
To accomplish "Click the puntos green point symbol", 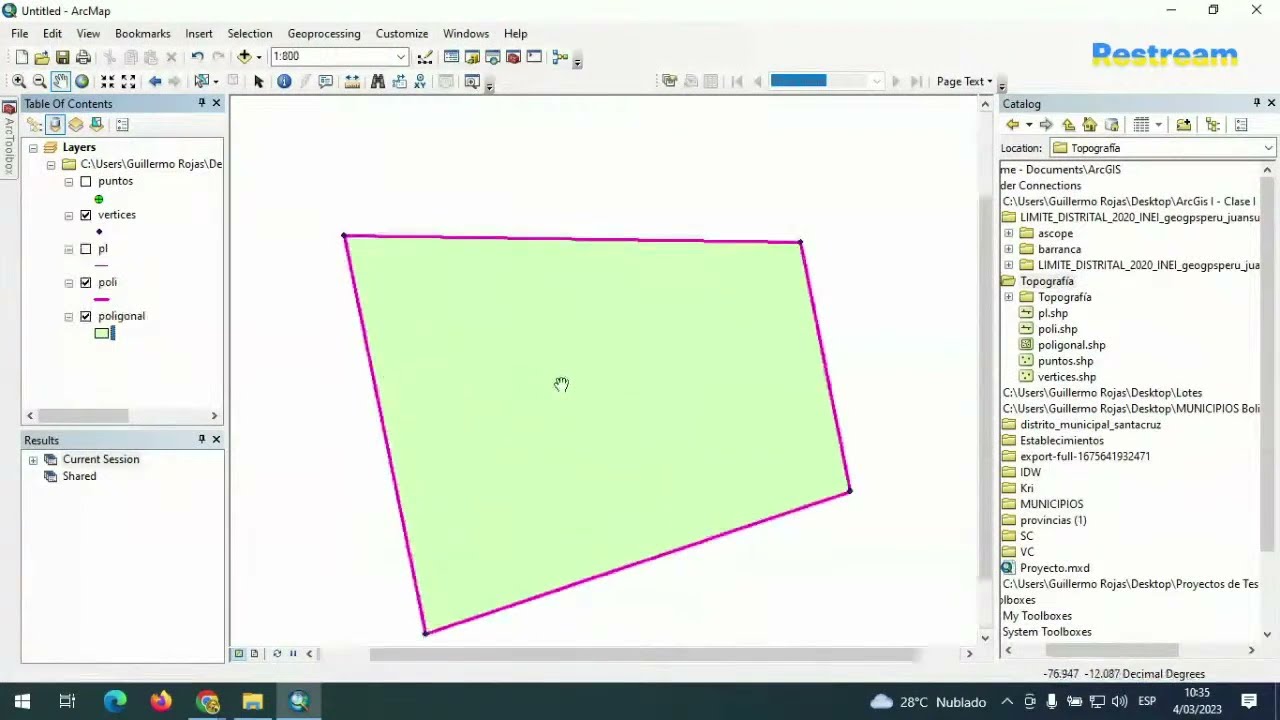I will pyautogui.click(x=98, y=199).
